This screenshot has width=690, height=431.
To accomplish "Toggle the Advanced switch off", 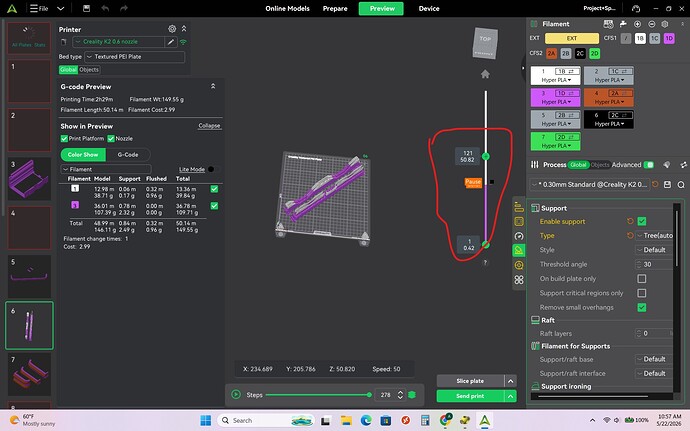I will (649, 165).
